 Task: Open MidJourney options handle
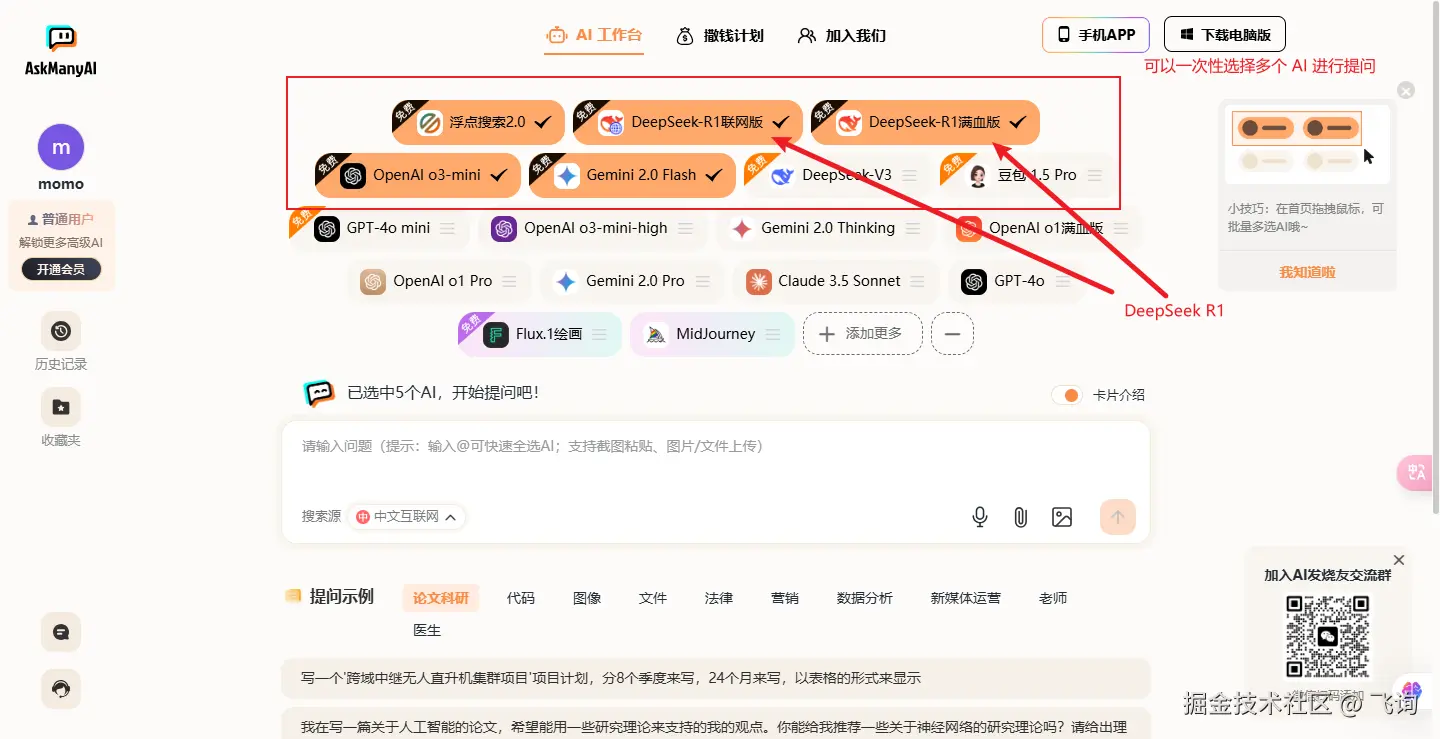point(773,334)
